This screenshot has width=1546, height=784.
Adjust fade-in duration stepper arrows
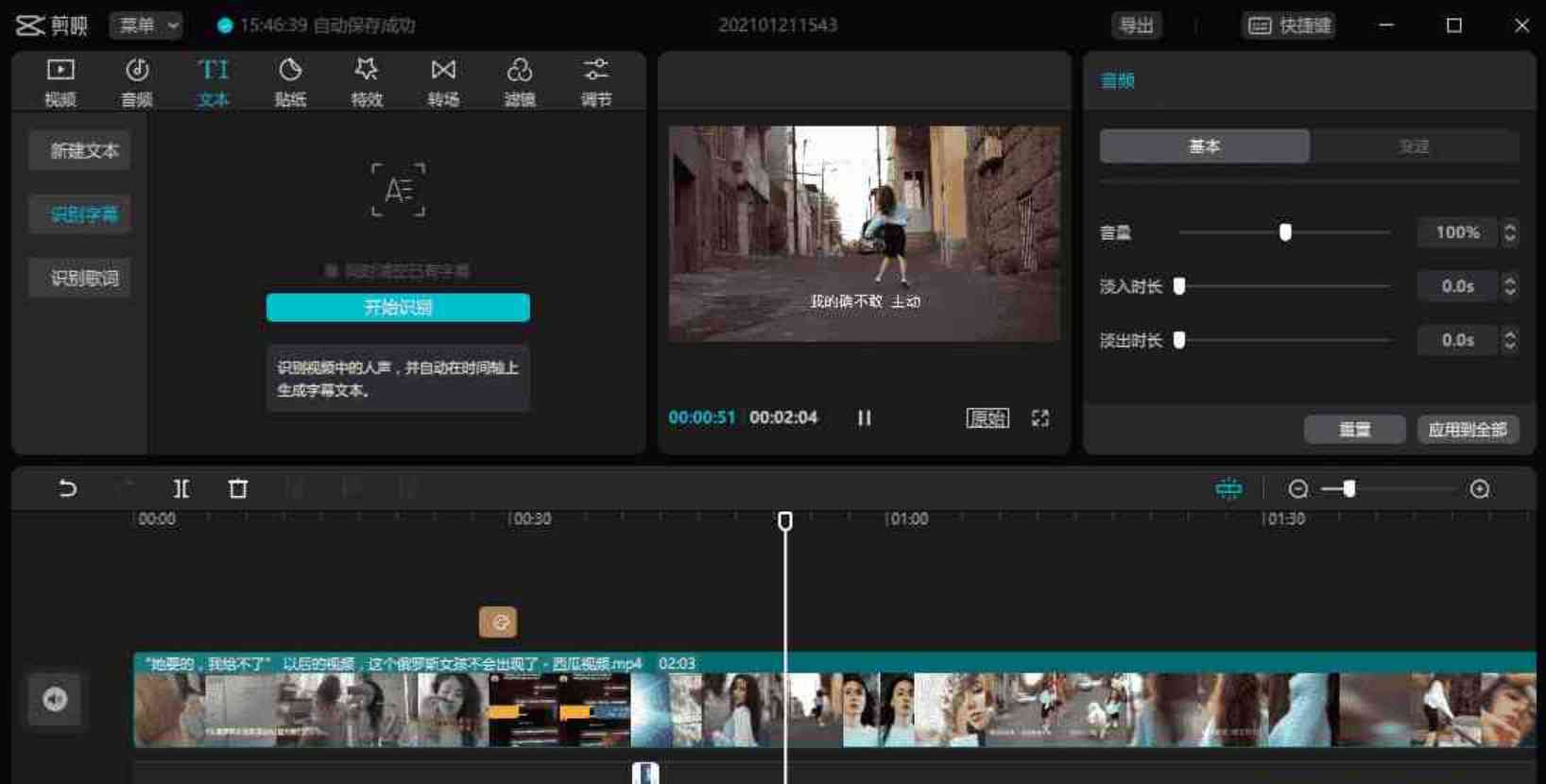tap(1510, 286)
